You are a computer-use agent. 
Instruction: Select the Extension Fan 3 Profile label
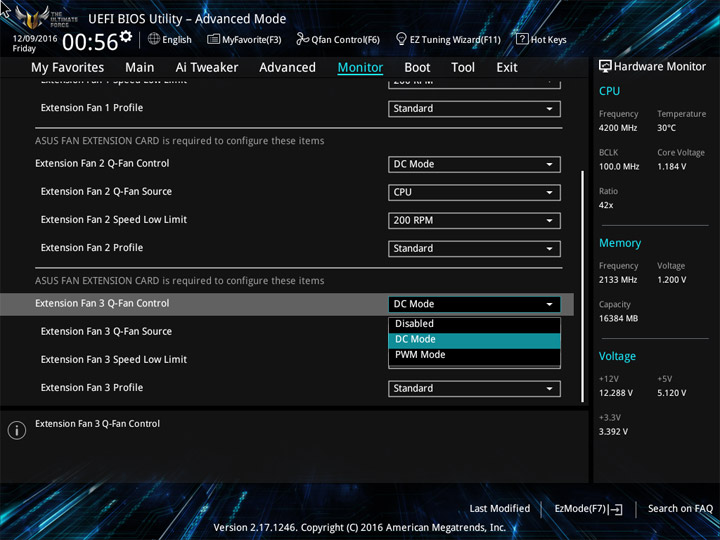tap(92, 388)
